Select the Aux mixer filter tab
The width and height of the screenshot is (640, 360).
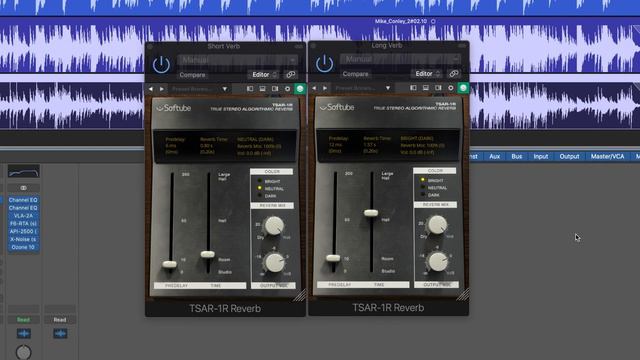pyautogui.click(x=494, y=156)
